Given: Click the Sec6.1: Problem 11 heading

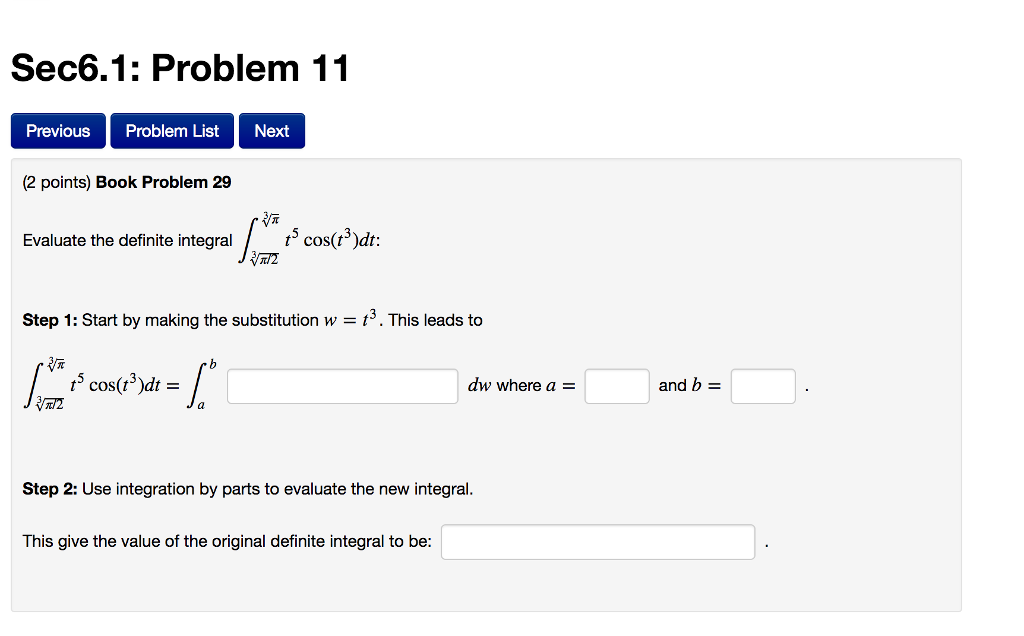Looking at the screenshot, I should coord(178,68).
